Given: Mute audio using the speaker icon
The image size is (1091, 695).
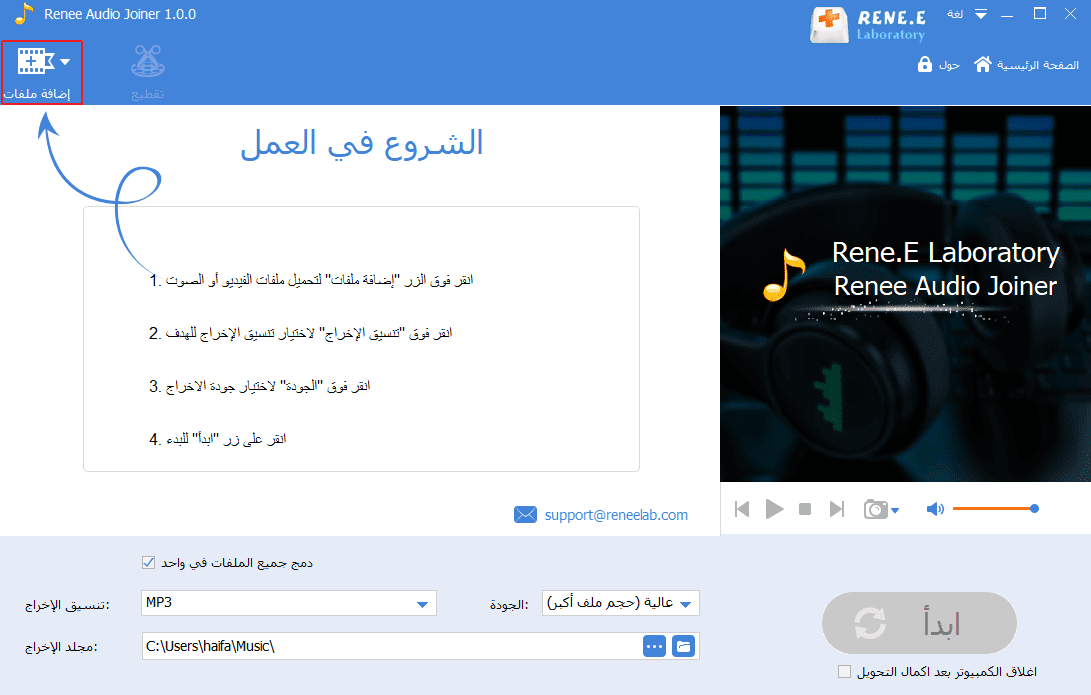Looking at the screenshot, I should [x=935, y=509].
